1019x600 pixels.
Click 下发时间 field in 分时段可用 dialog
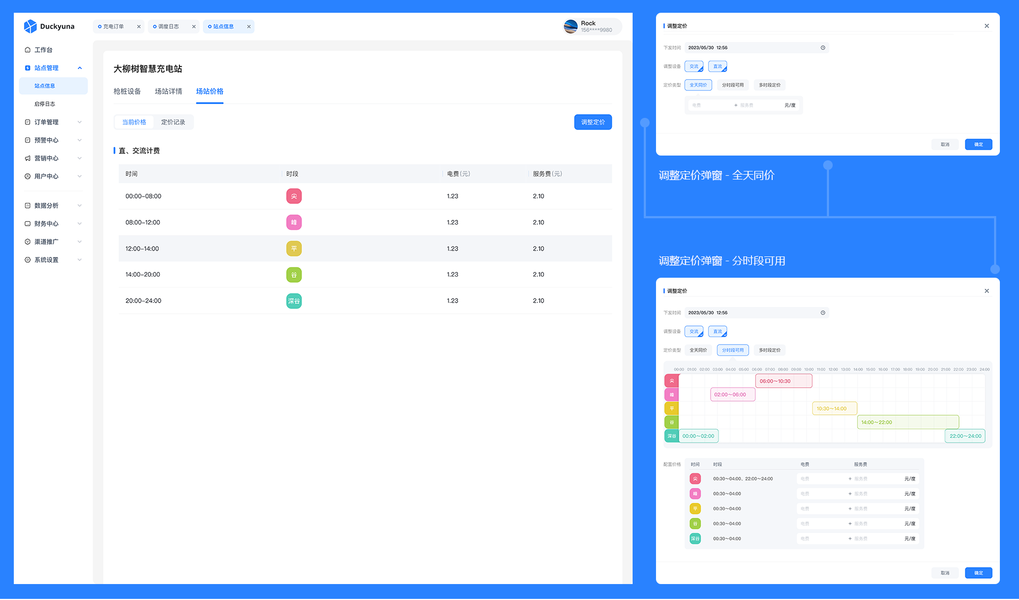tap(756, 313)
